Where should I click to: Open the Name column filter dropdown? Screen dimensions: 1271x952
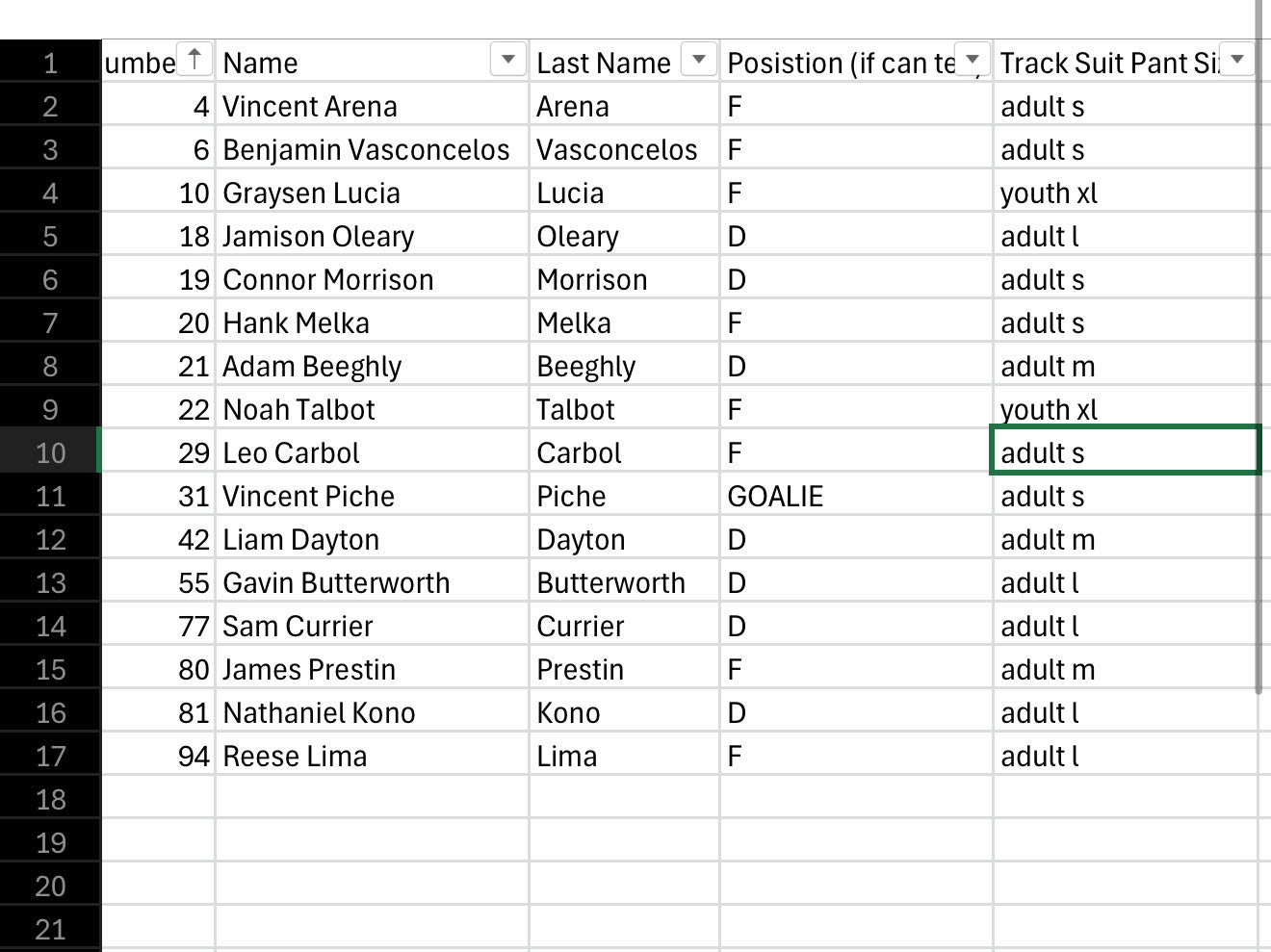pyautogui.click(x=507, y=60)
